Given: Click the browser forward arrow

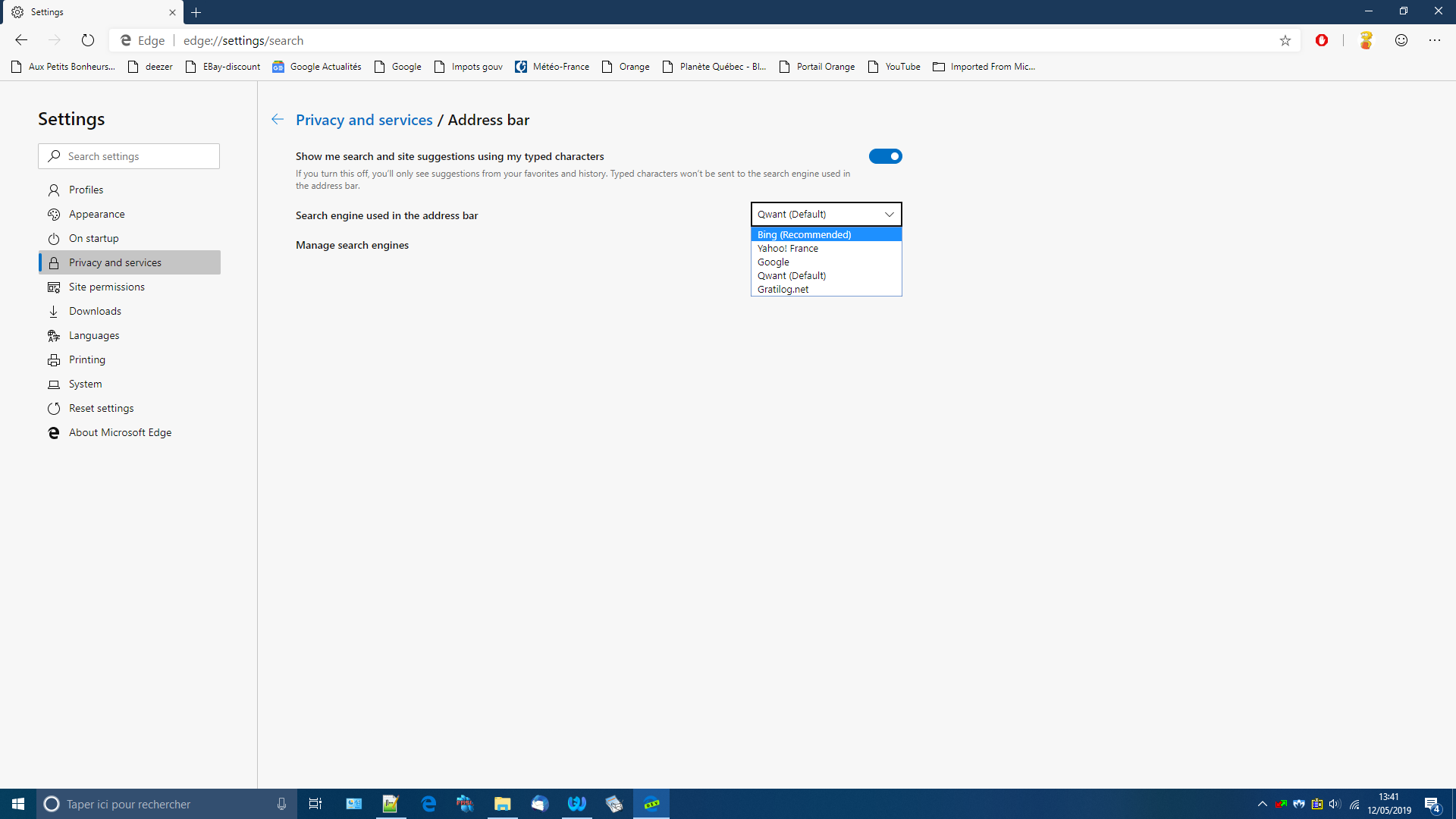Looking at the screenshot, I should coord(55,40).
